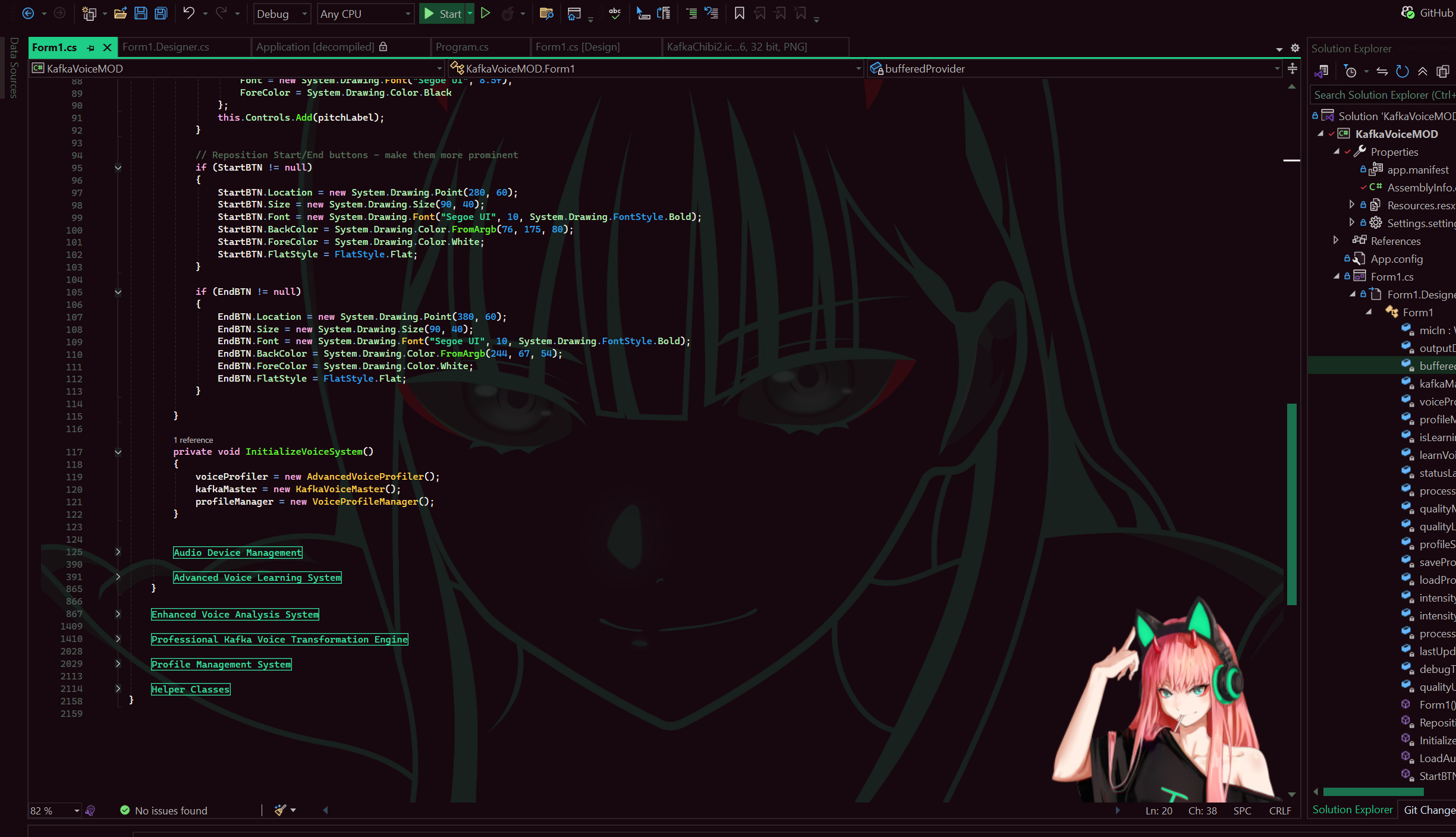The width and height of the screenshot is (1456, 837).
Task: Select the App.config file in Solution Explorer
Action: coord(1397,259)
